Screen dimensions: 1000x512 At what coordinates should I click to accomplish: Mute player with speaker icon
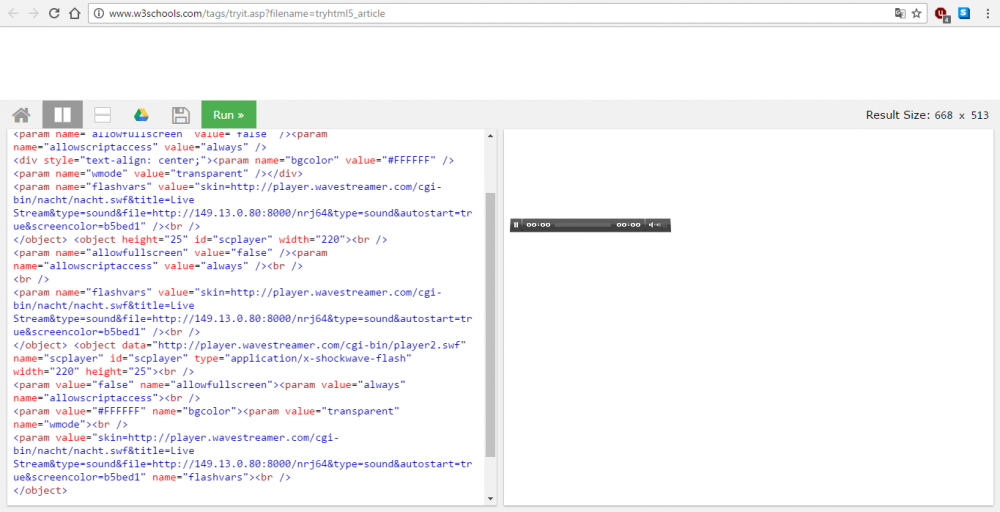point(651,225)
